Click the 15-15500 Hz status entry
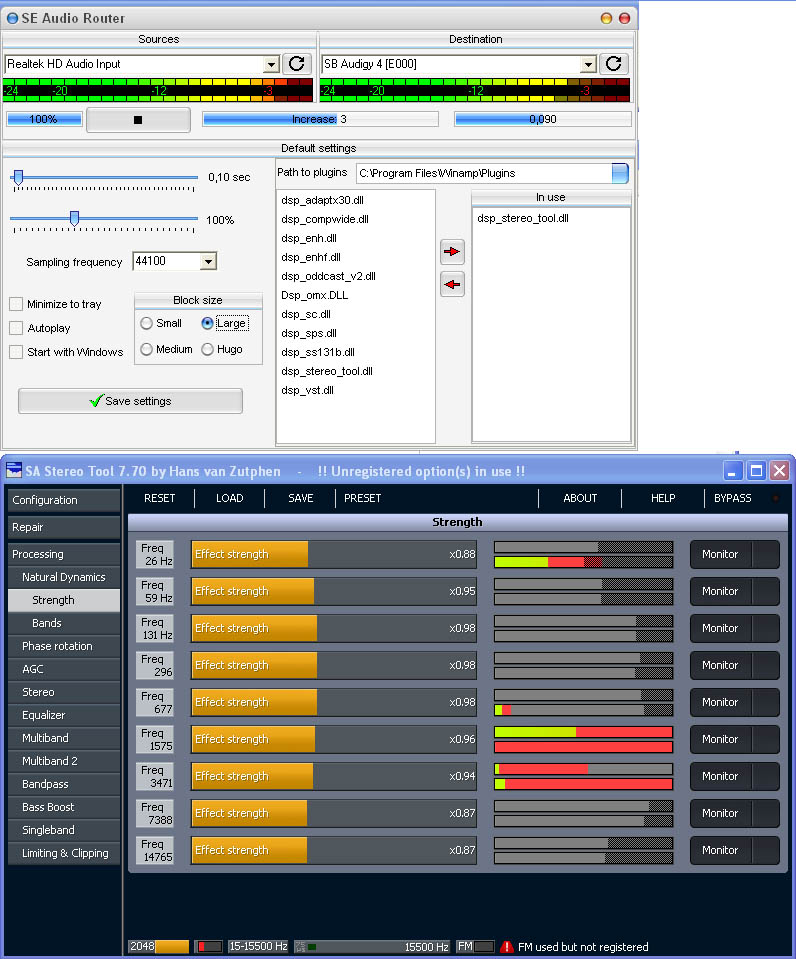Image resolution: width=796 pixels, height=959 pixels. click(258, 946)
